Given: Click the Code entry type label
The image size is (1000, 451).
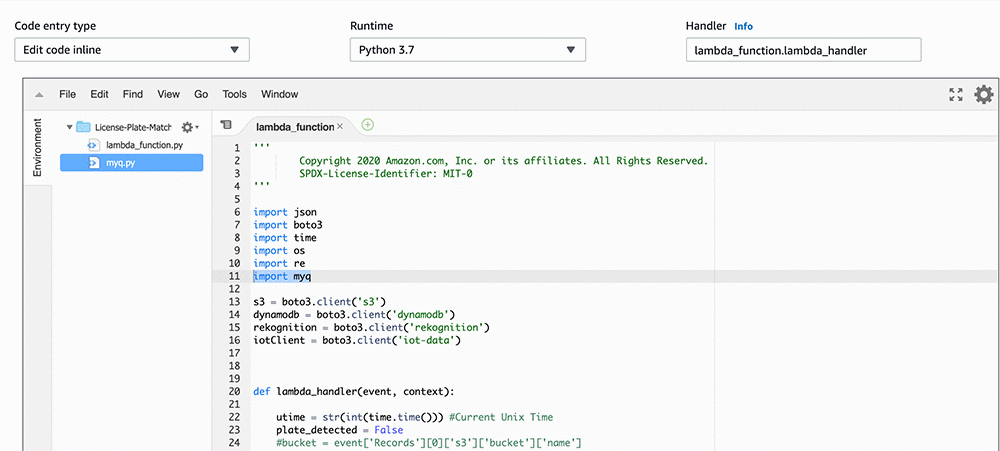Looking at the screenshot, I should (55, 26).
